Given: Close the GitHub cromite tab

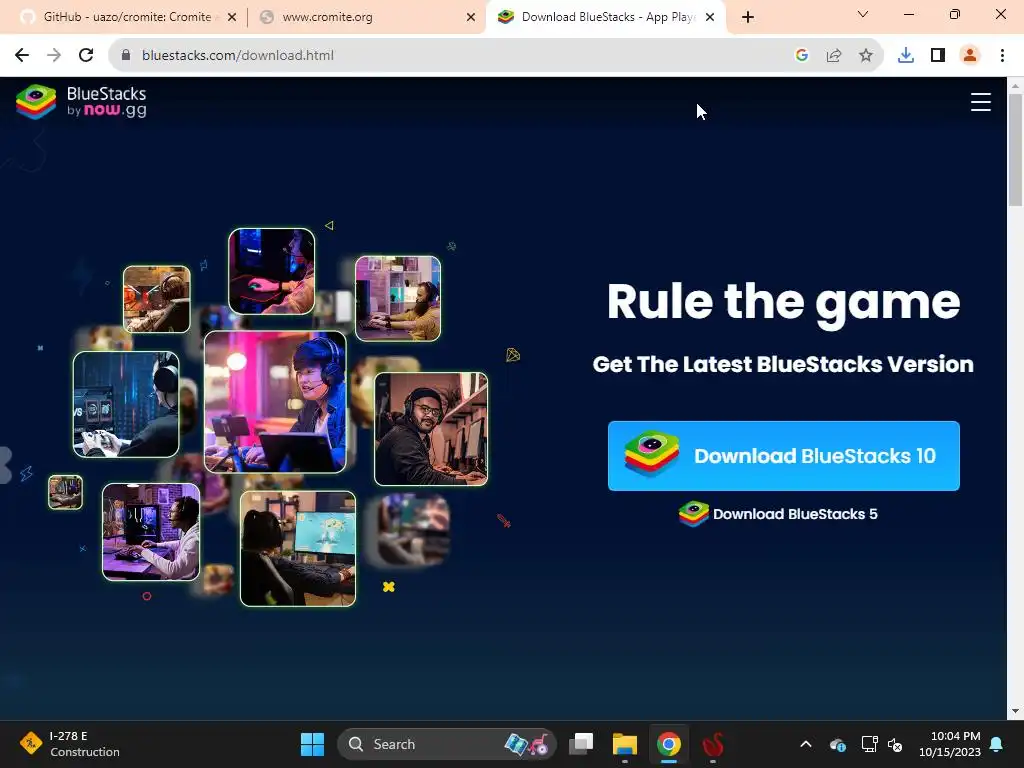Looking at the screenshot, I should [232, 17].
